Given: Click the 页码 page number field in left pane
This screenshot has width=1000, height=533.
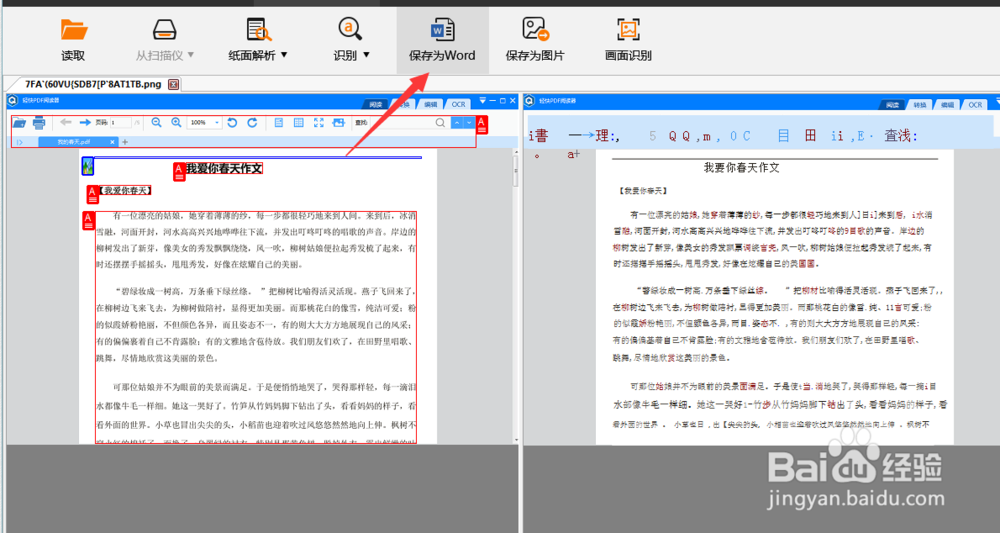Looking at the screenshot, I should [x=120, y=122].
